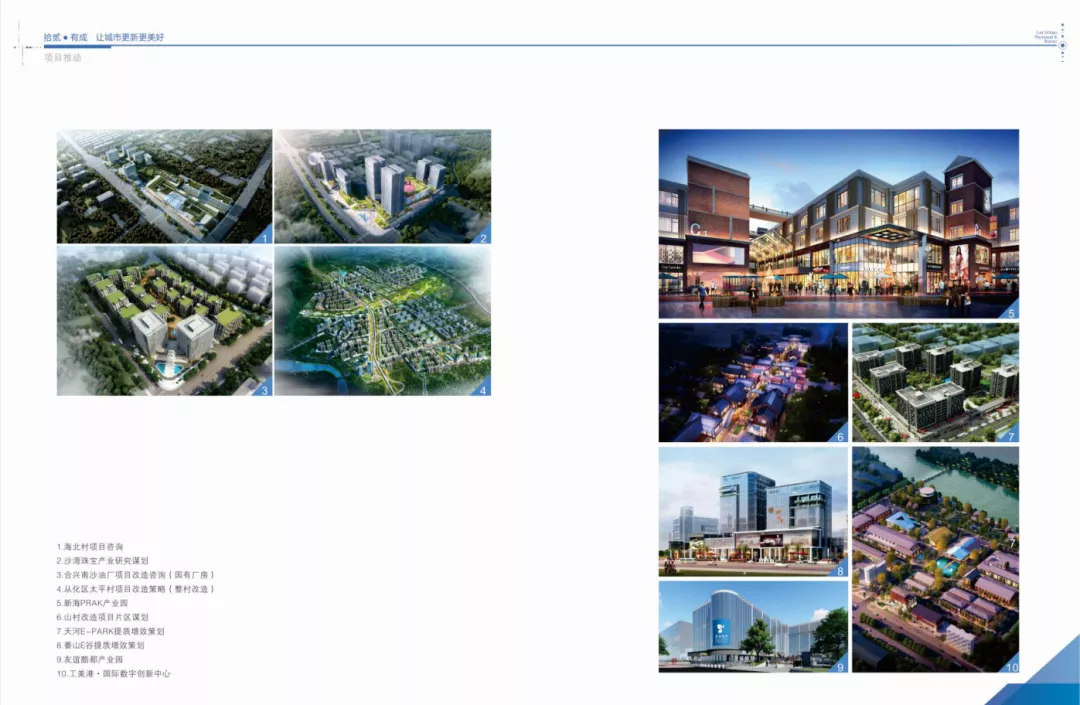The height and width of the screenshot is (705, 1080).
Task: Select caption '4.从化区太平村项目改造策略（整村改造）'
Action: click(x=136, y=589)
